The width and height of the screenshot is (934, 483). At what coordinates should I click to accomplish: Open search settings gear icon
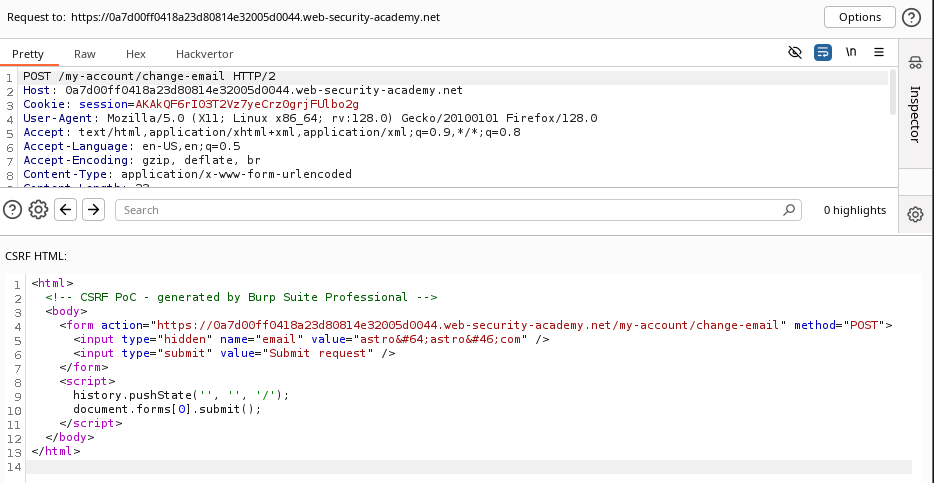coord(38,210)
